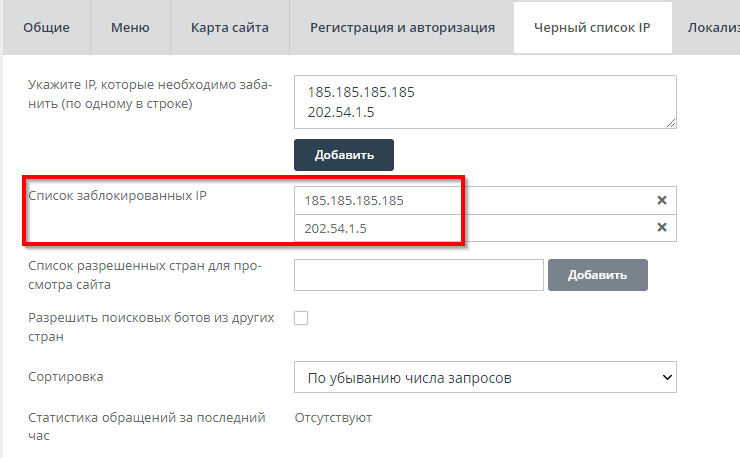
Task: Grab the IP textarea resize handle
Action: 671,122
